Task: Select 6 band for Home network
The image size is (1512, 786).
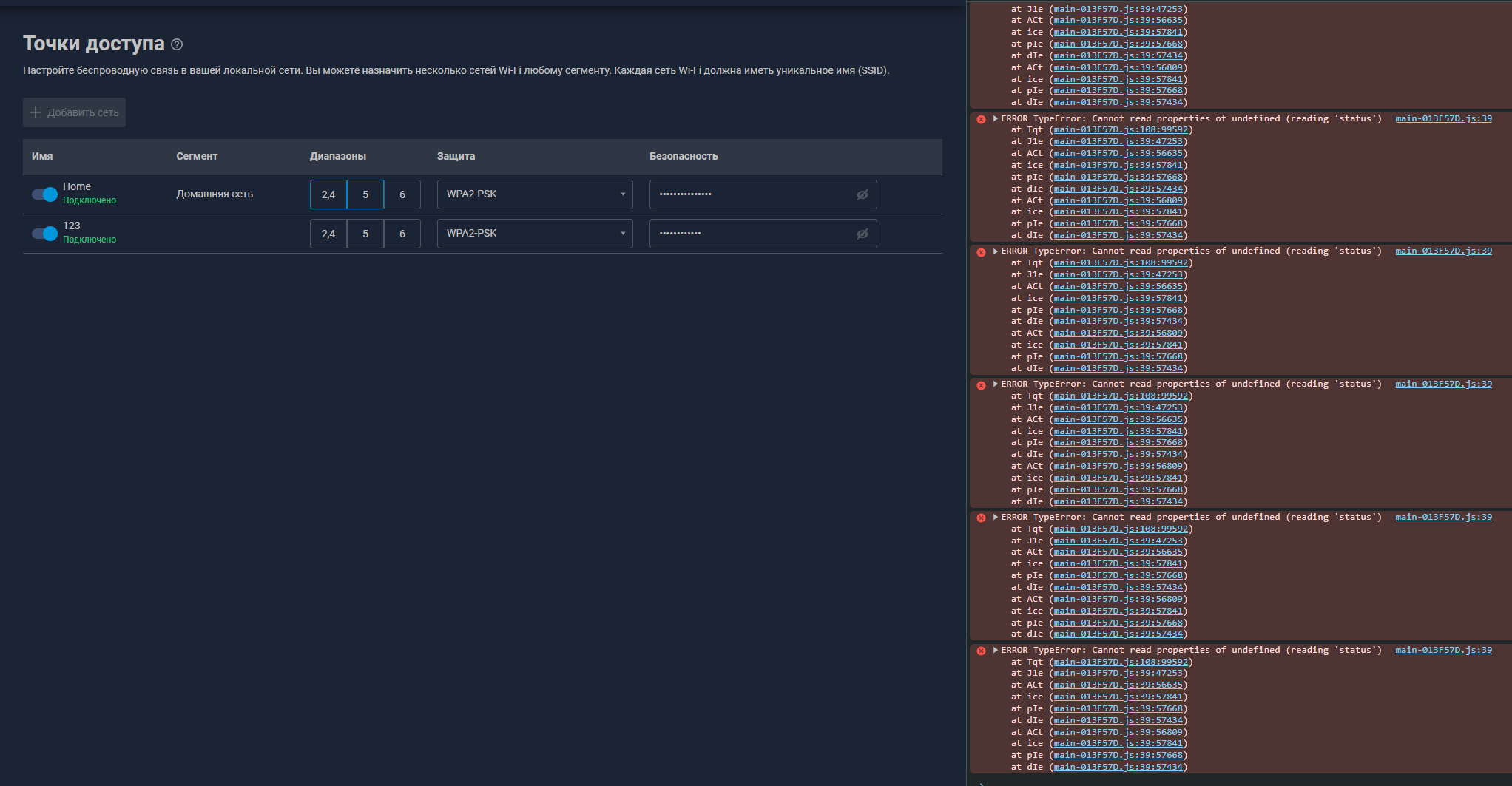Action: coord(402,194)
